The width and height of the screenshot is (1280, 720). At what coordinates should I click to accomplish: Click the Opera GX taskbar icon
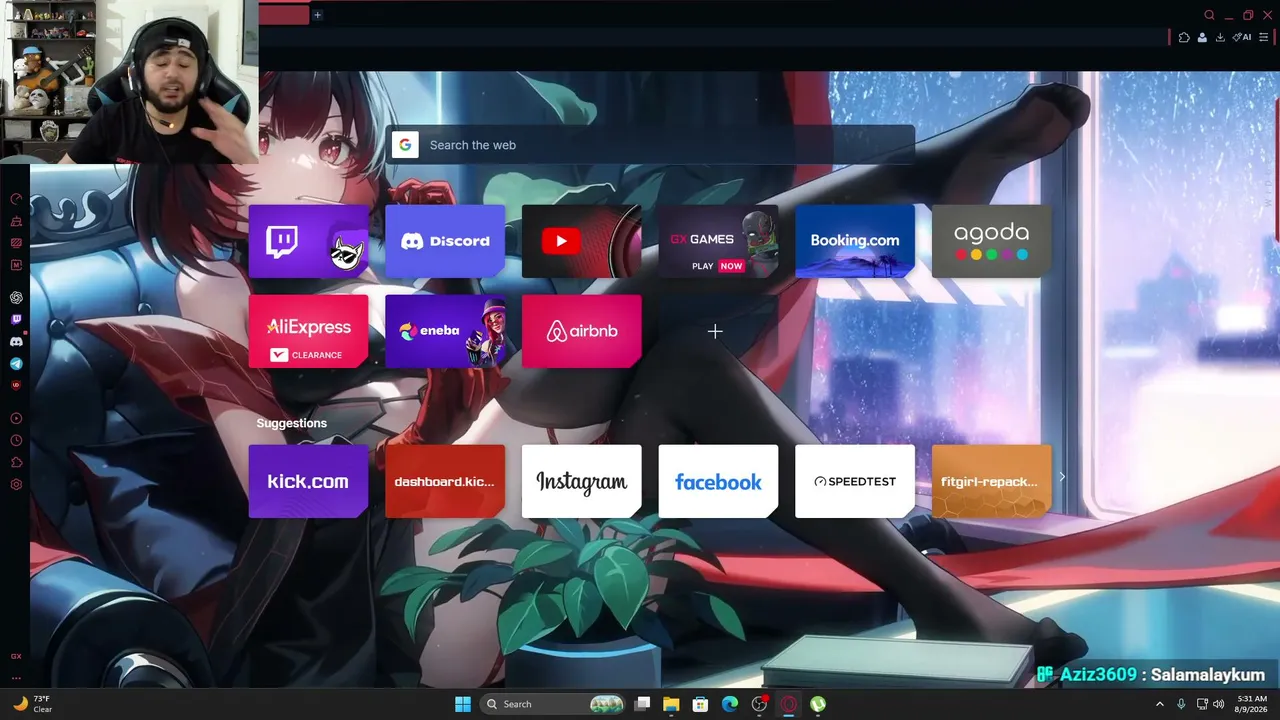click(789, 704)
